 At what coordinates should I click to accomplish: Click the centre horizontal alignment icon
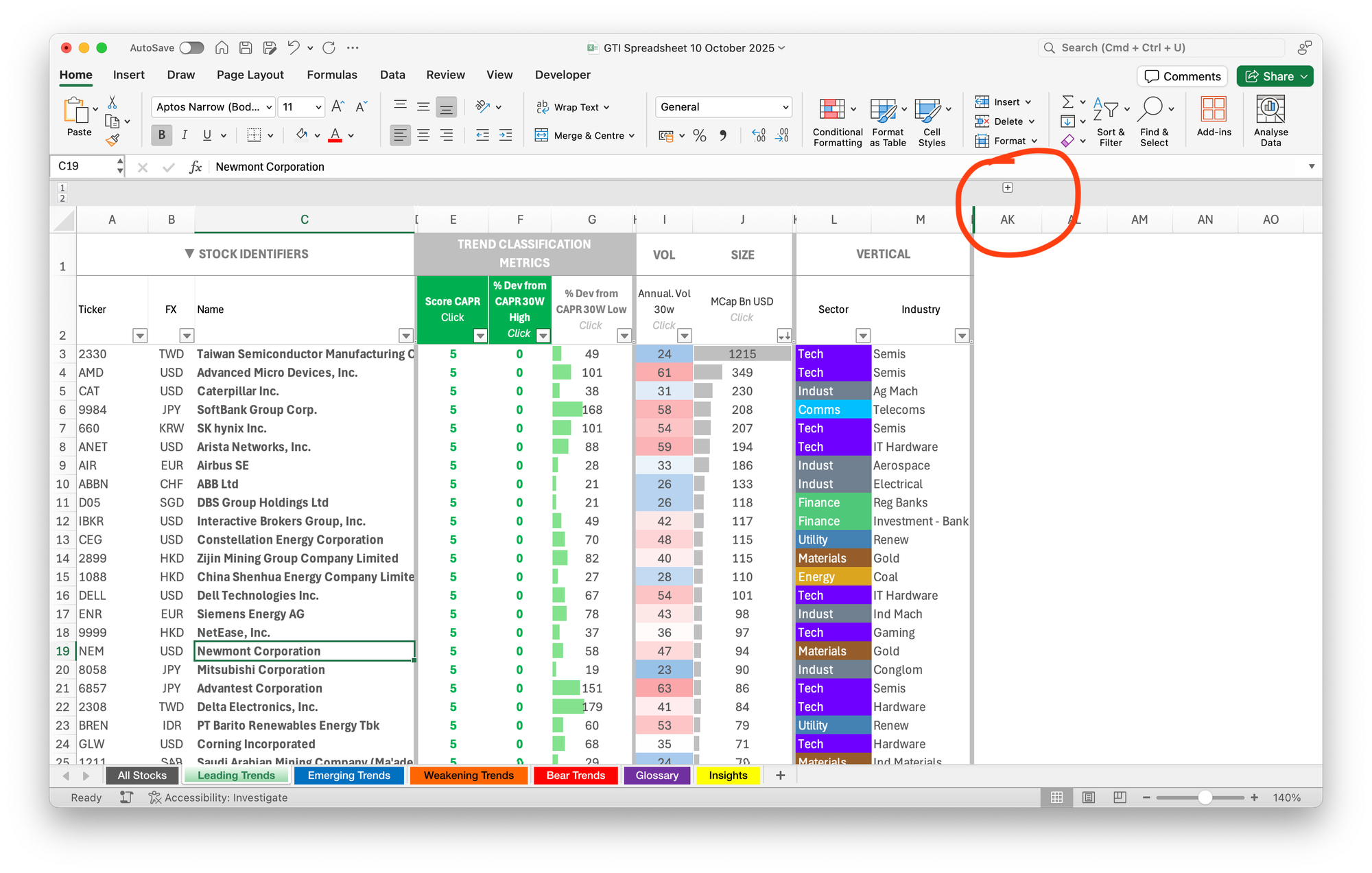pos(423,135)
